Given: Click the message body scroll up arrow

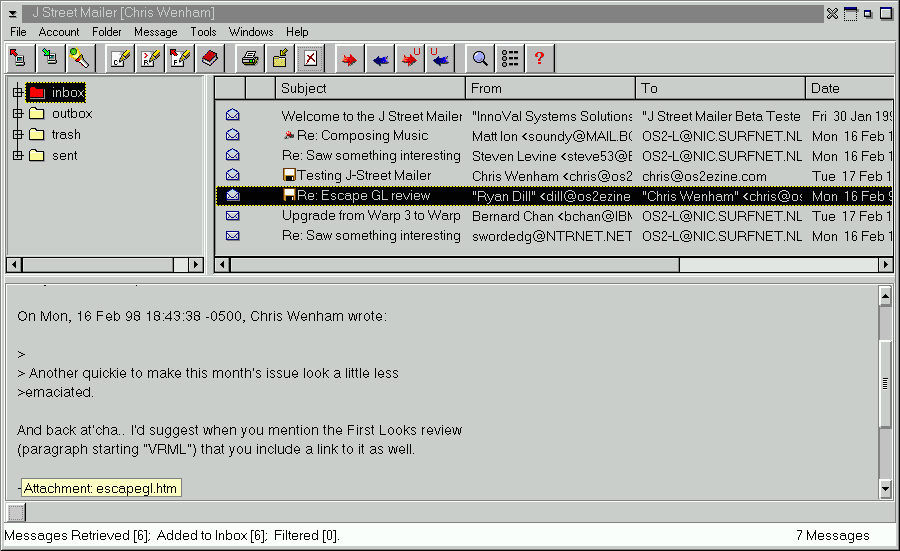Looking at the screenshot, I should coord(885,296).
